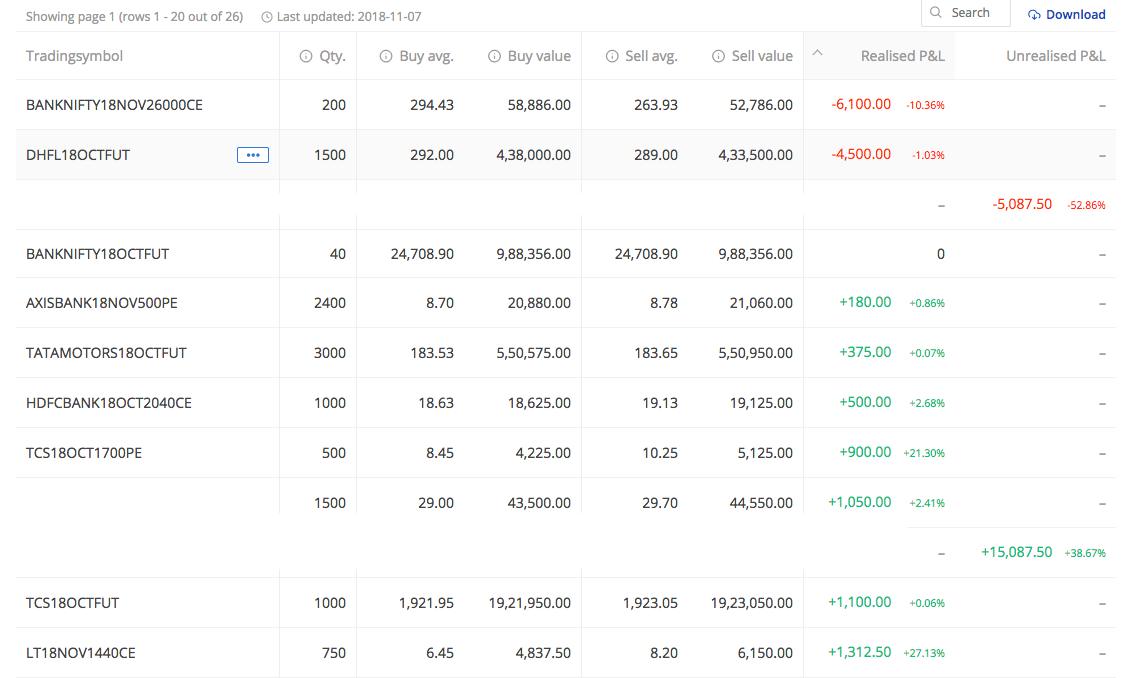The height and width of the screenshot is (678, 1134).
Task: Select HDFCBANK18OCT2040CE symbol
Action: (109, 403)
